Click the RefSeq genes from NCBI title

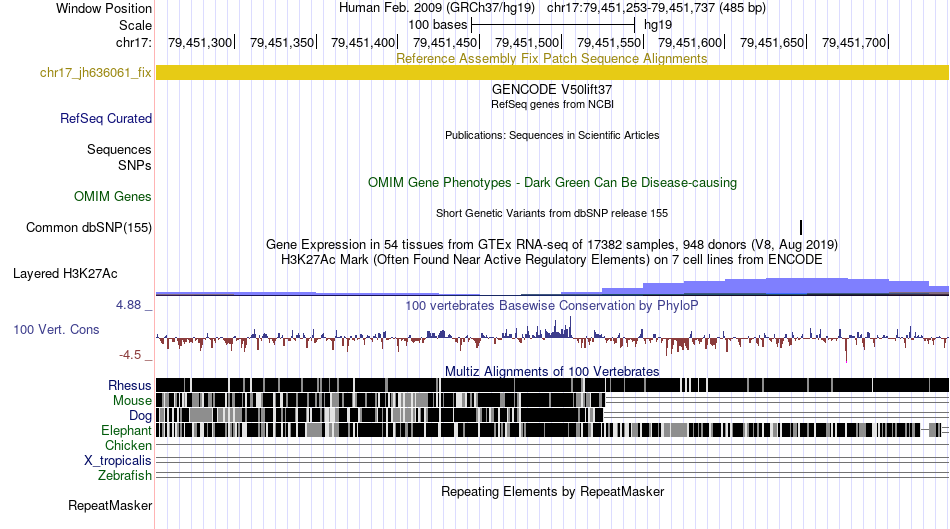552,104
